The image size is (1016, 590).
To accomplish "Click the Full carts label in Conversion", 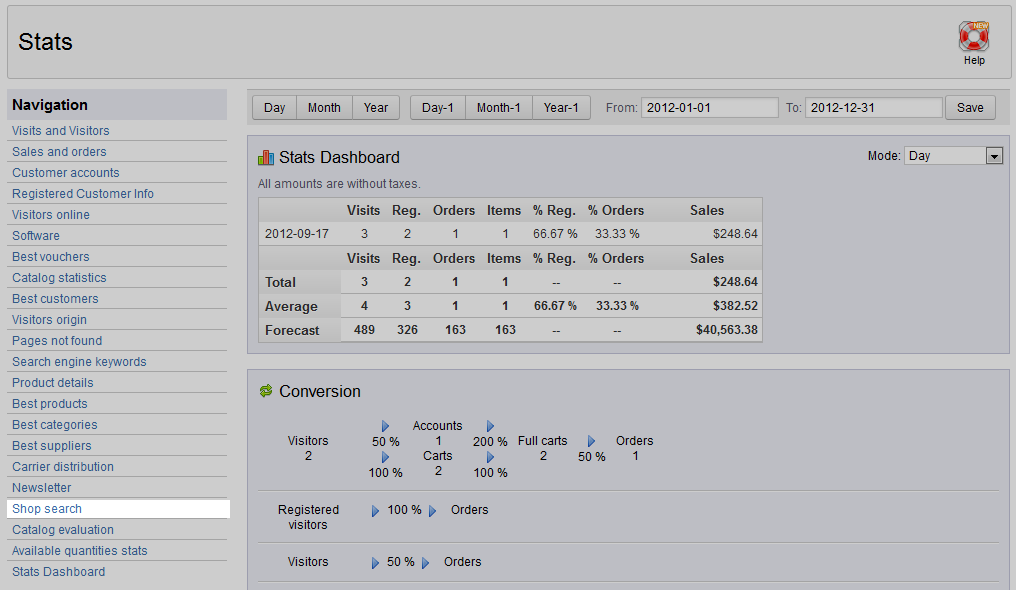I will (542, 441).
